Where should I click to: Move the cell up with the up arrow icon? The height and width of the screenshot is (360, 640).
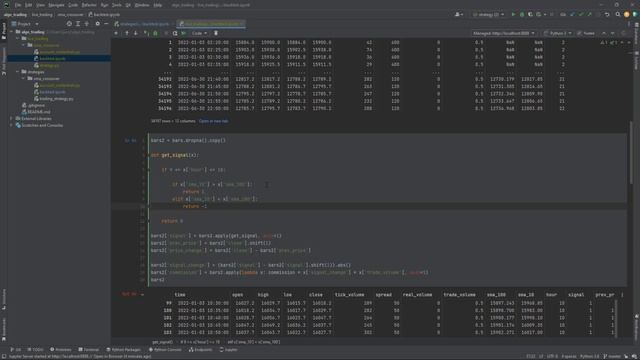coord(127,33)
